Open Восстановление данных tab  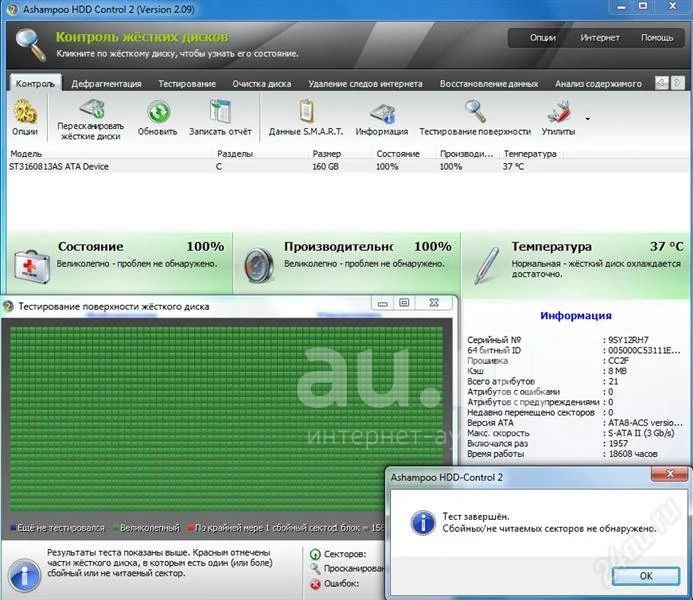[x=489, y=84]
